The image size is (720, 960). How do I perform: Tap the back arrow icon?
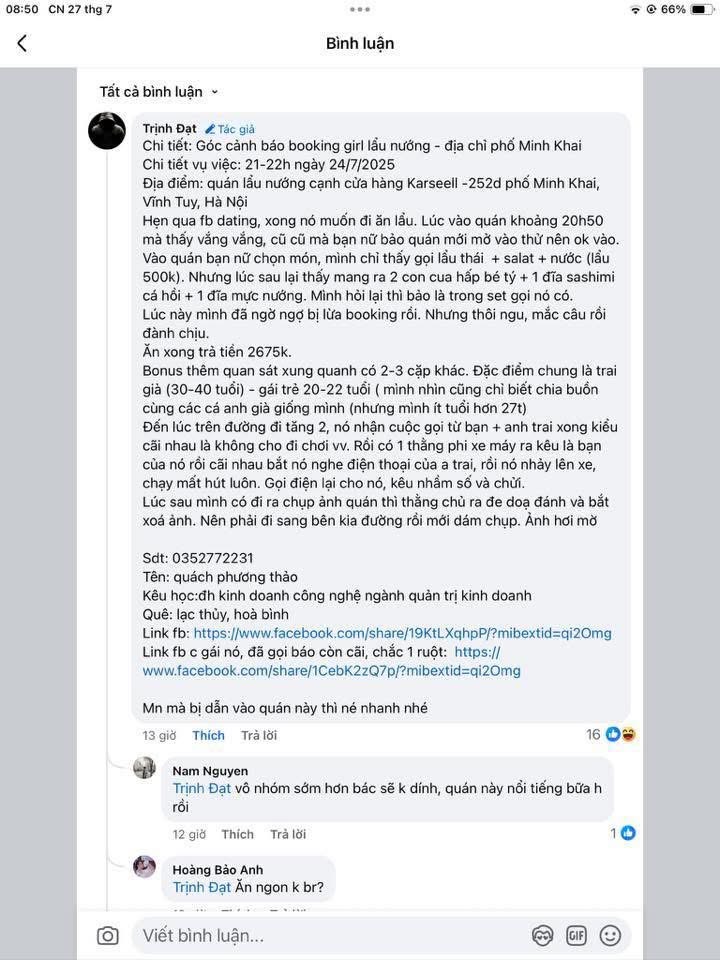pos(22,43)
